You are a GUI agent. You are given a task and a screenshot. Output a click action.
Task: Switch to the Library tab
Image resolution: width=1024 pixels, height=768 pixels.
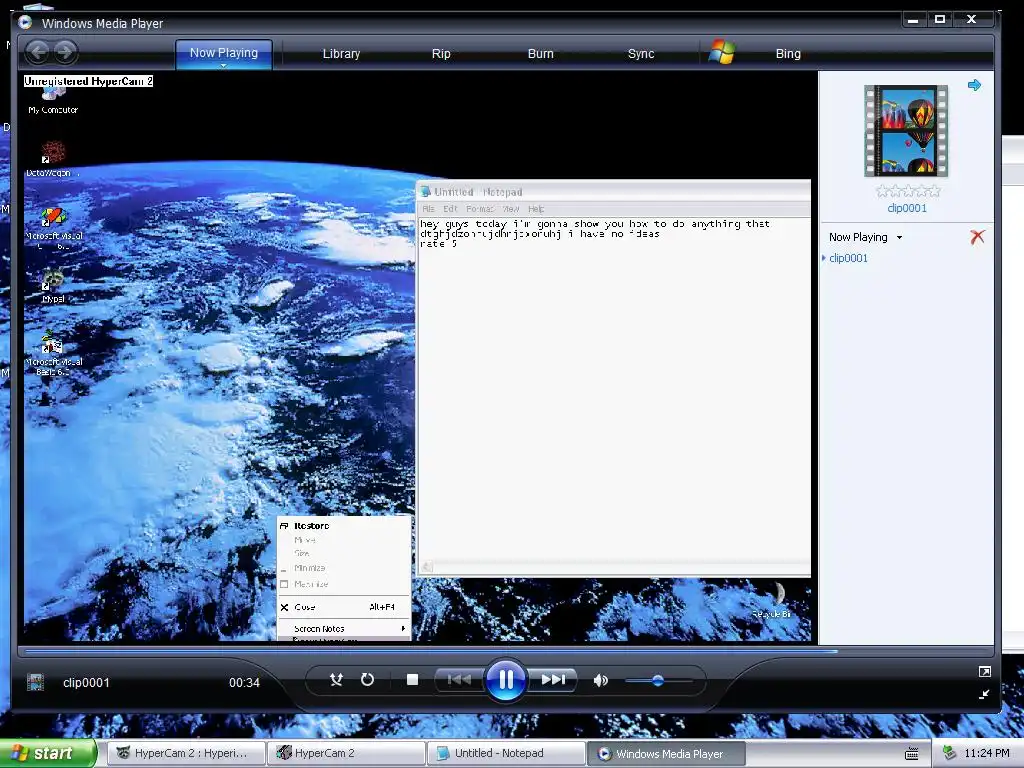coord(341,54)
